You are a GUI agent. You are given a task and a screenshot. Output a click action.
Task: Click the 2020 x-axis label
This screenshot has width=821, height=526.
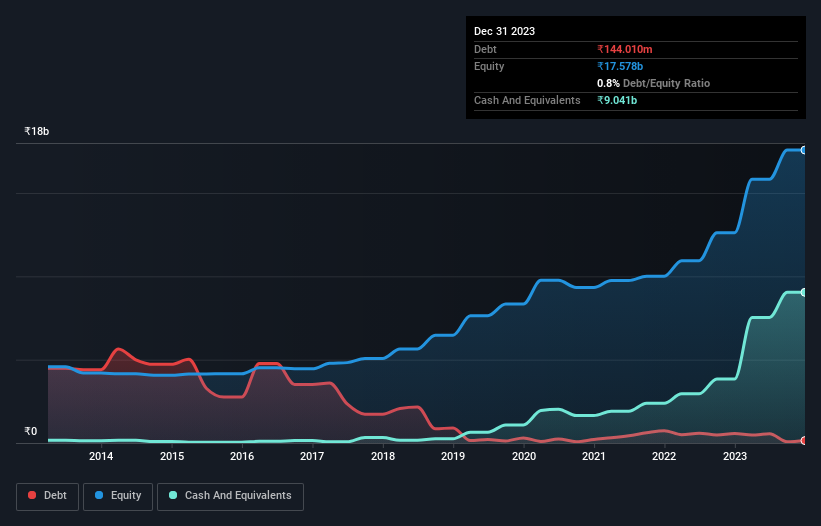point(524,456)
